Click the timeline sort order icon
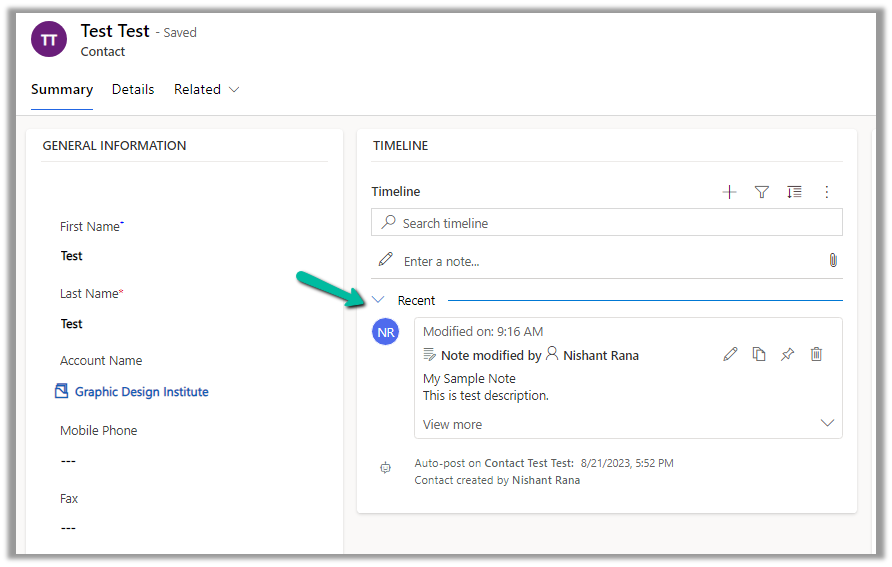The height and width of the screenshot is (567, 892). click(794, 192)
